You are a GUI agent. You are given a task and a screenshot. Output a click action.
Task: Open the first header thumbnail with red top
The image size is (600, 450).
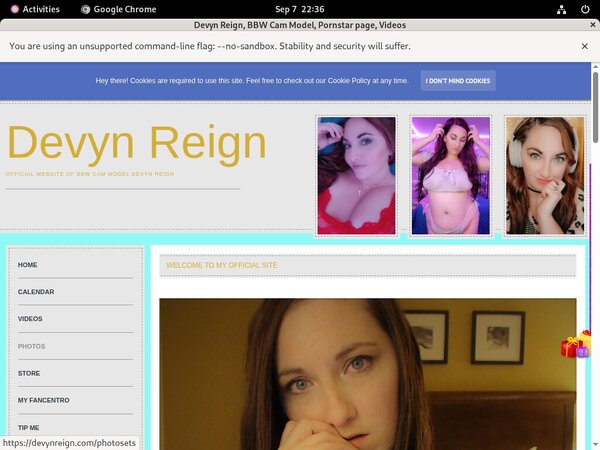[x=357, y=176]
